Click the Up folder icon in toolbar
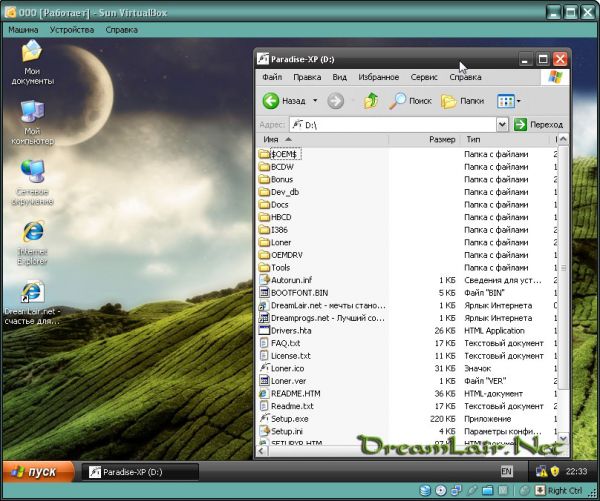Viewport: 600px width, 501px height. pos(371,101)
